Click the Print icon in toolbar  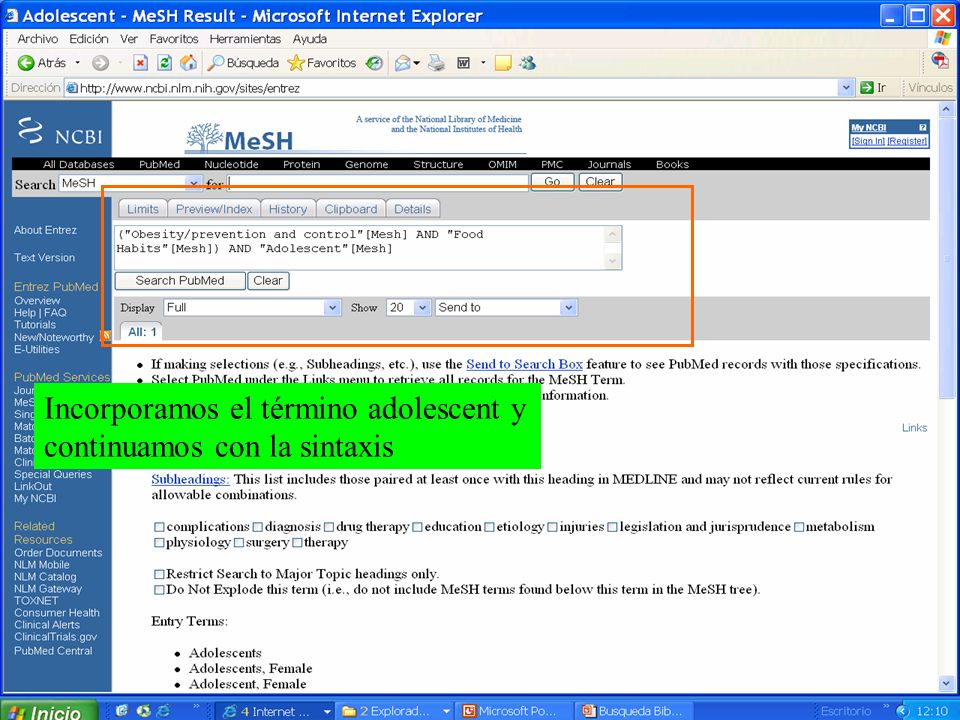437,62
